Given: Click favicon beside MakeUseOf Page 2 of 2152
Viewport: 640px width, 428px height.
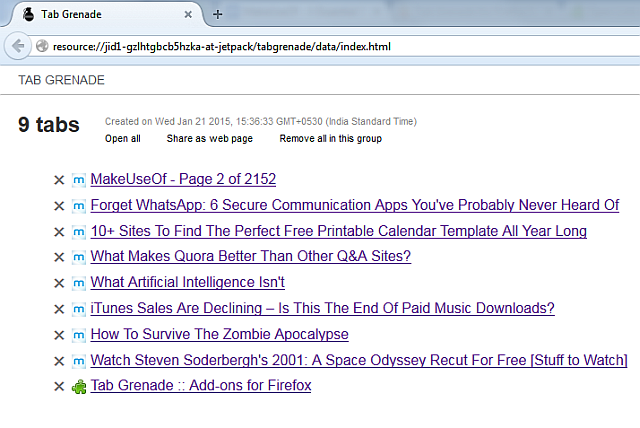Looking at the screenshot, I should pos(79,180).
